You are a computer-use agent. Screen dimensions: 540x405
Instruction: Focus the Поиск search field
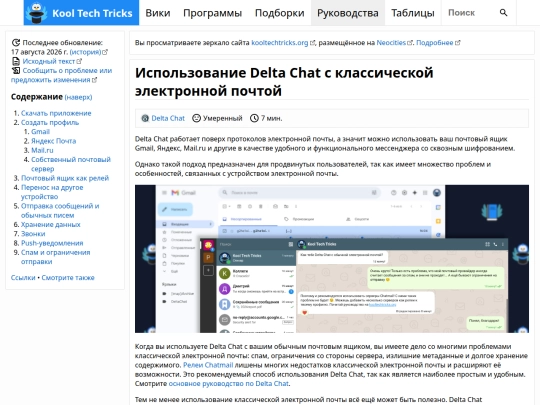point(470,13)
